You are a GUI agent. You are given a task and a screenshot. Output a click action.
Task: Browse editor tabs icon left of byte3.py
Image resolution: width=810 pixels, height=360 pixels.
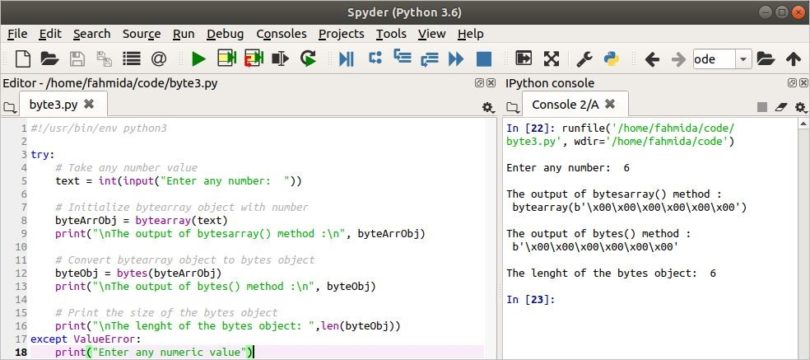pos(9,107)
